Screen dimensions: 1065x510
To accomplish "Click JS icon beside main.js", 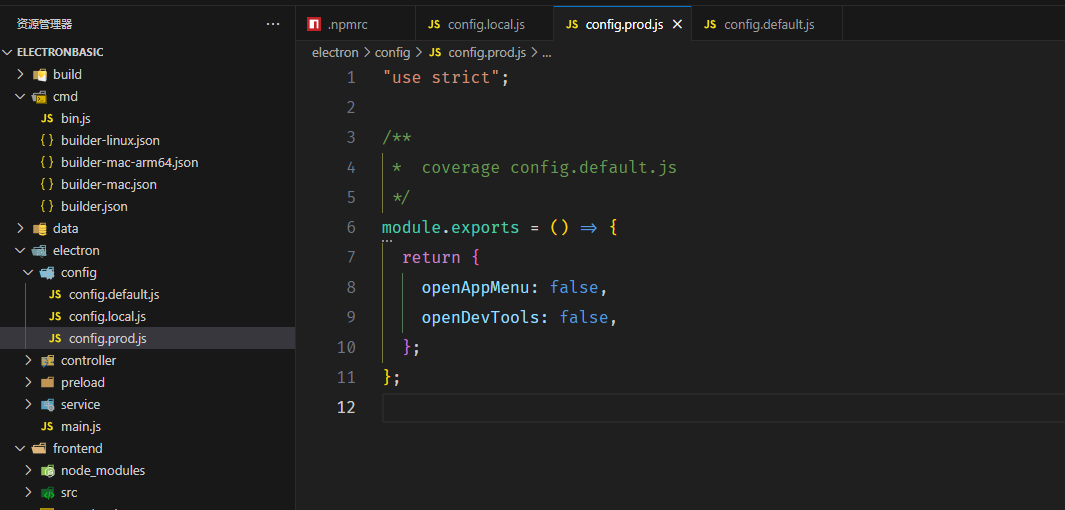I will tap(47, 426).
